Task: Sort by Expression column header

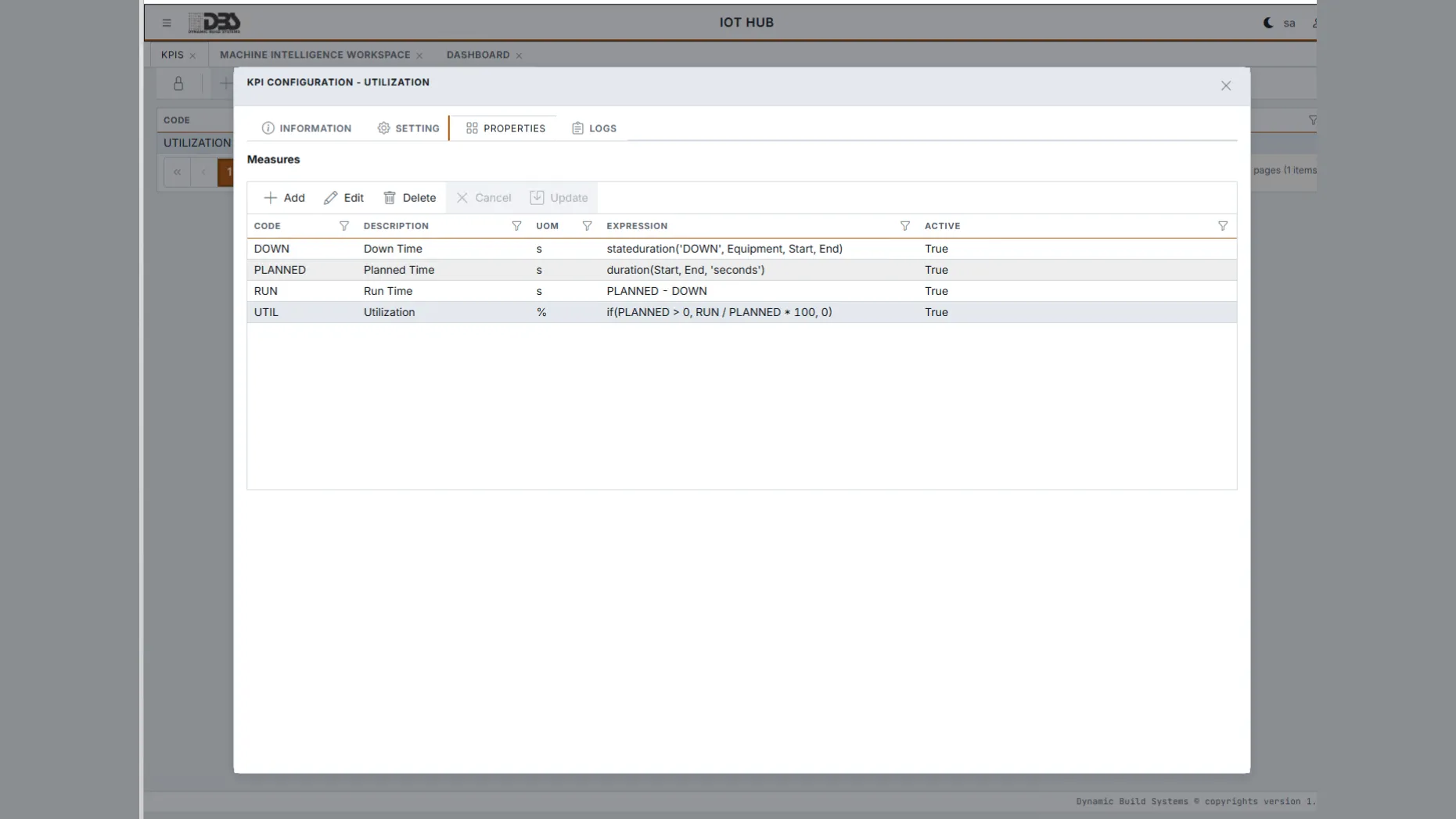Action: 637,226
